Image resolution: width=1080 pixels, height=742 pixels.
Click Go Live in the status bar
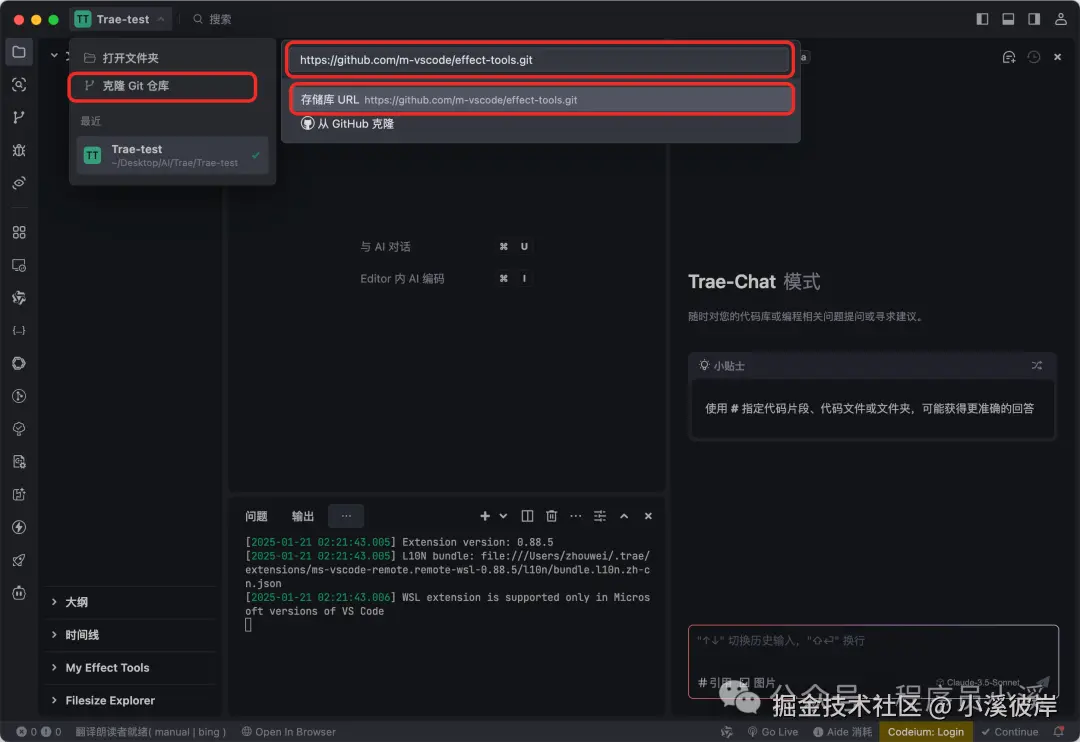(773, 732)
